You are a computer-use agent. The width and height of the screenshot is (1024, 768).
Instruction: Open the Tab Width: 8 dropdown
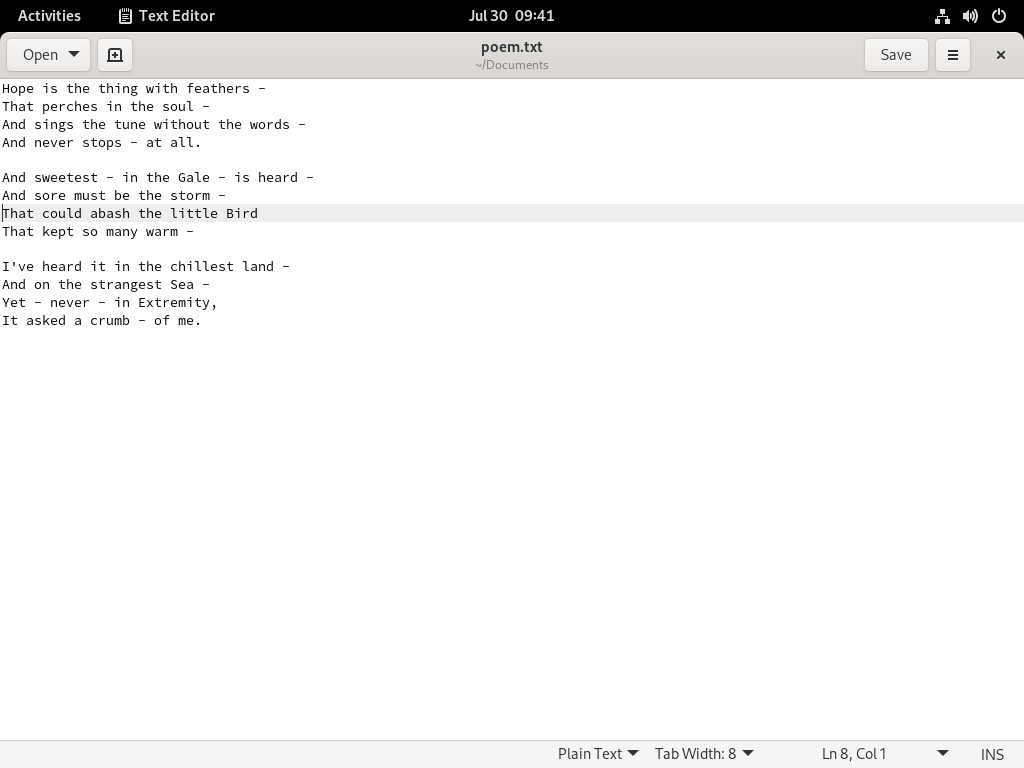(704, 754)
